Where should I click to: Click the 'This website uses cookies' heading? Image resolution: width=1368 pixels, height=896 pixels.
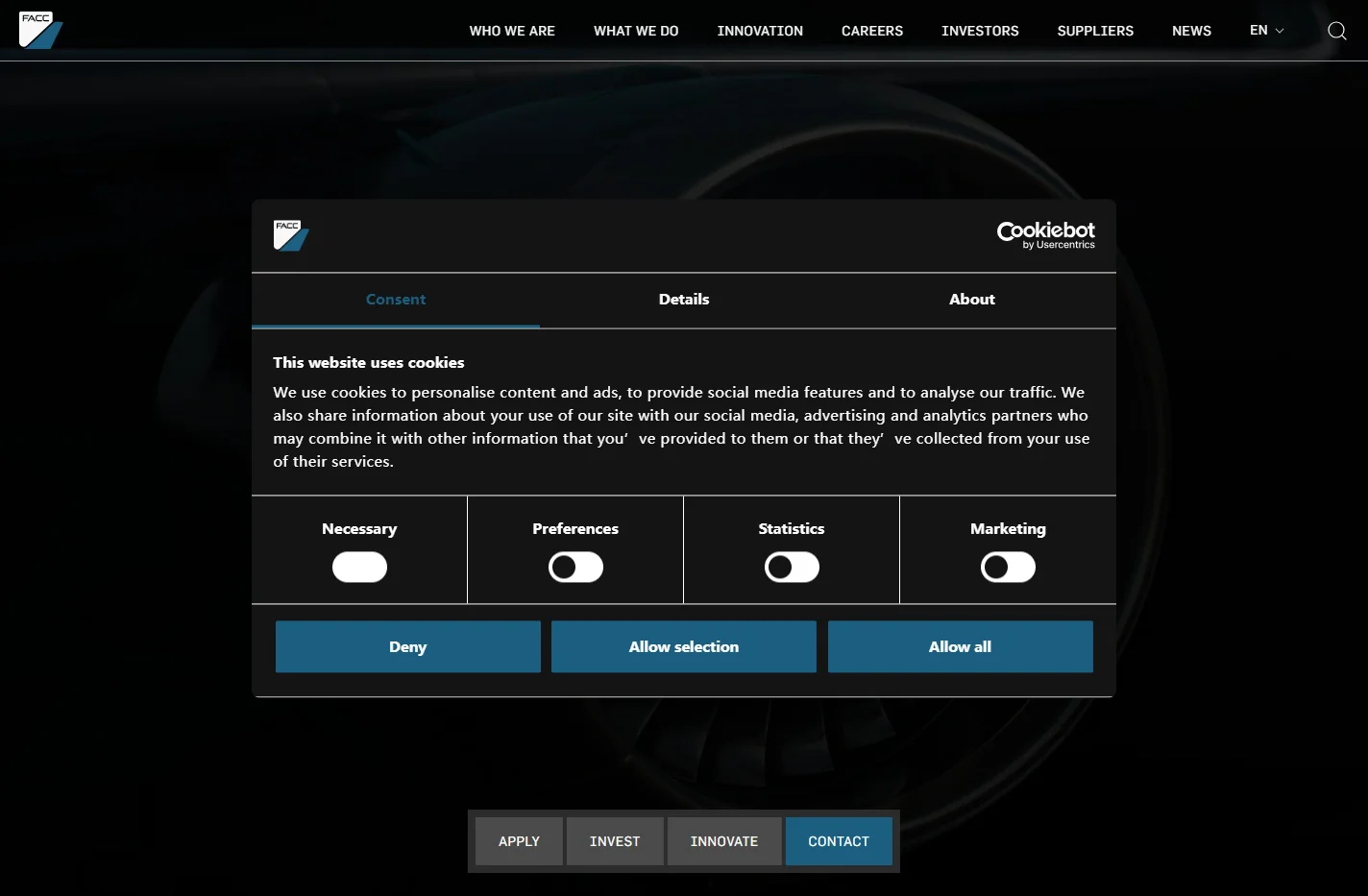(x=368, y=362)
